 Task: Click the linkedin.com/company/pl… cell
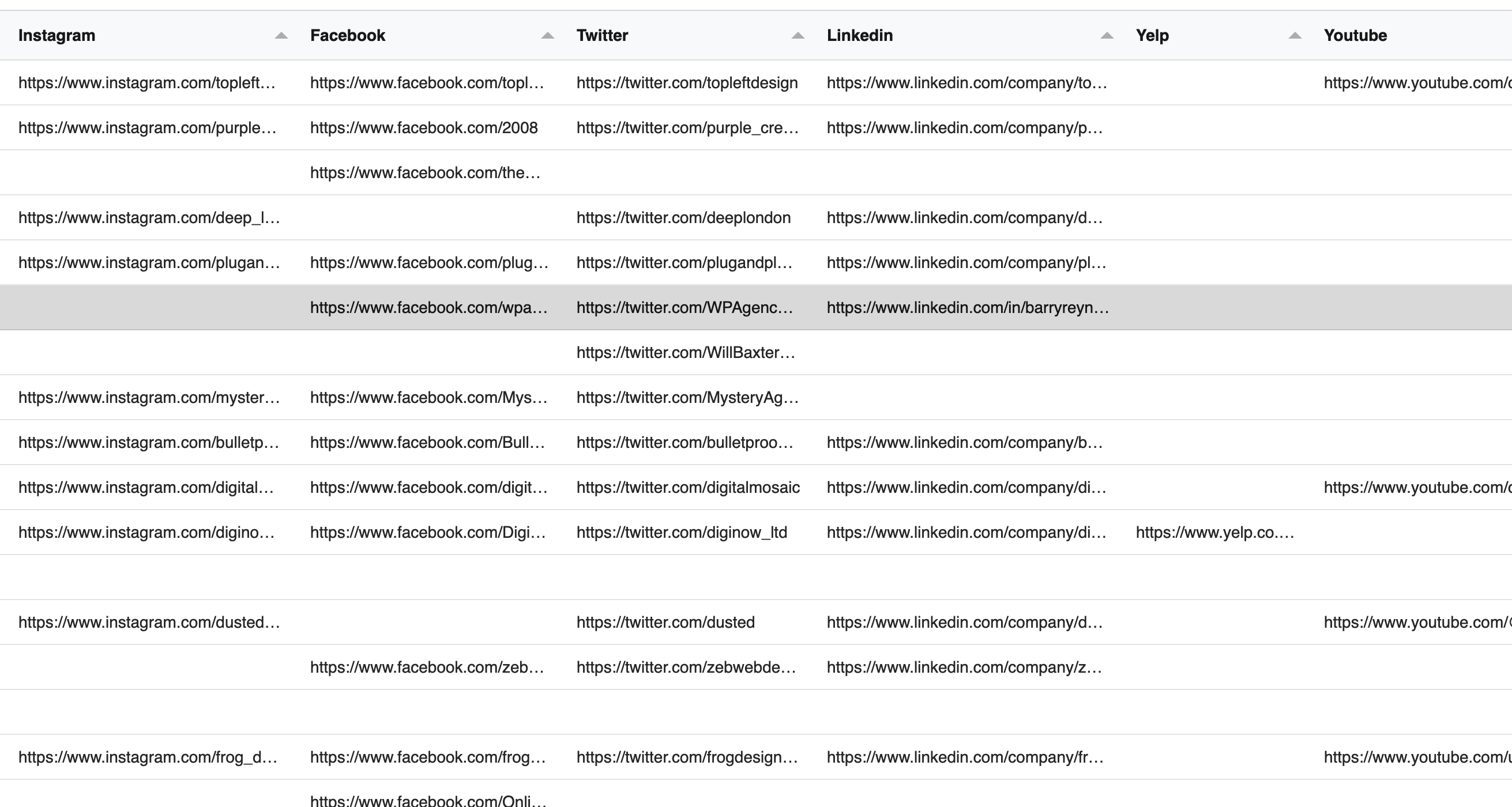click(x=966, y=262)
